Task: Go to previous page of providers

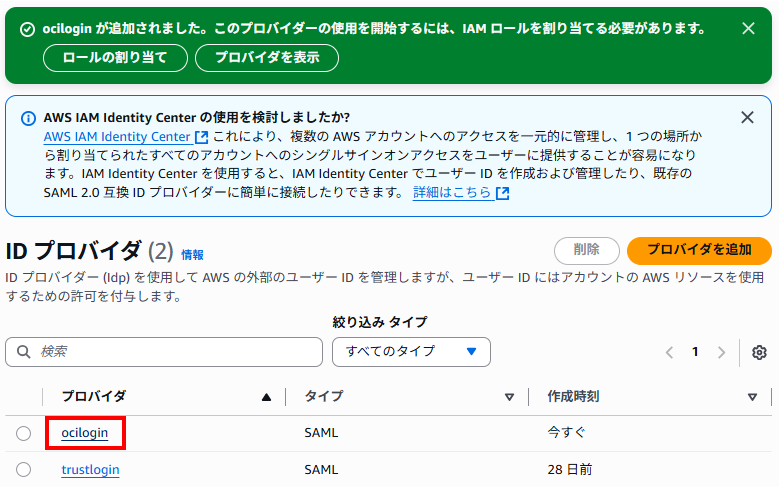Action: (x=670, y=352)
